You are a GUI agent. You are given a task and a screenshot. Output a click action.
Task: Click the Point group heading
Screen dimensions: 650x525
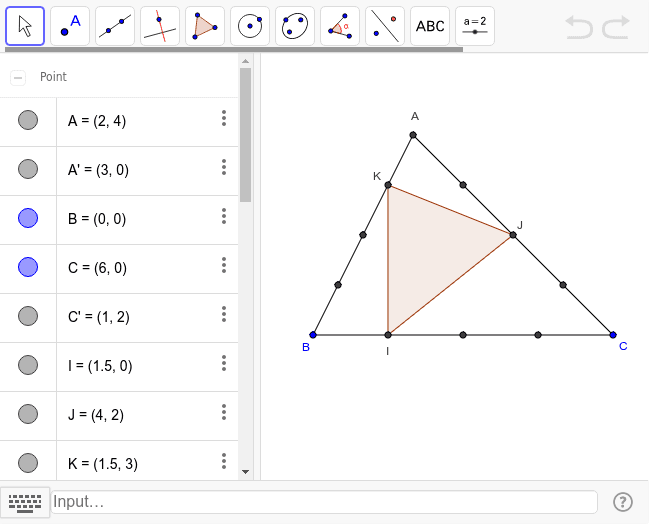pyautogui.click(x=53, y=77)
